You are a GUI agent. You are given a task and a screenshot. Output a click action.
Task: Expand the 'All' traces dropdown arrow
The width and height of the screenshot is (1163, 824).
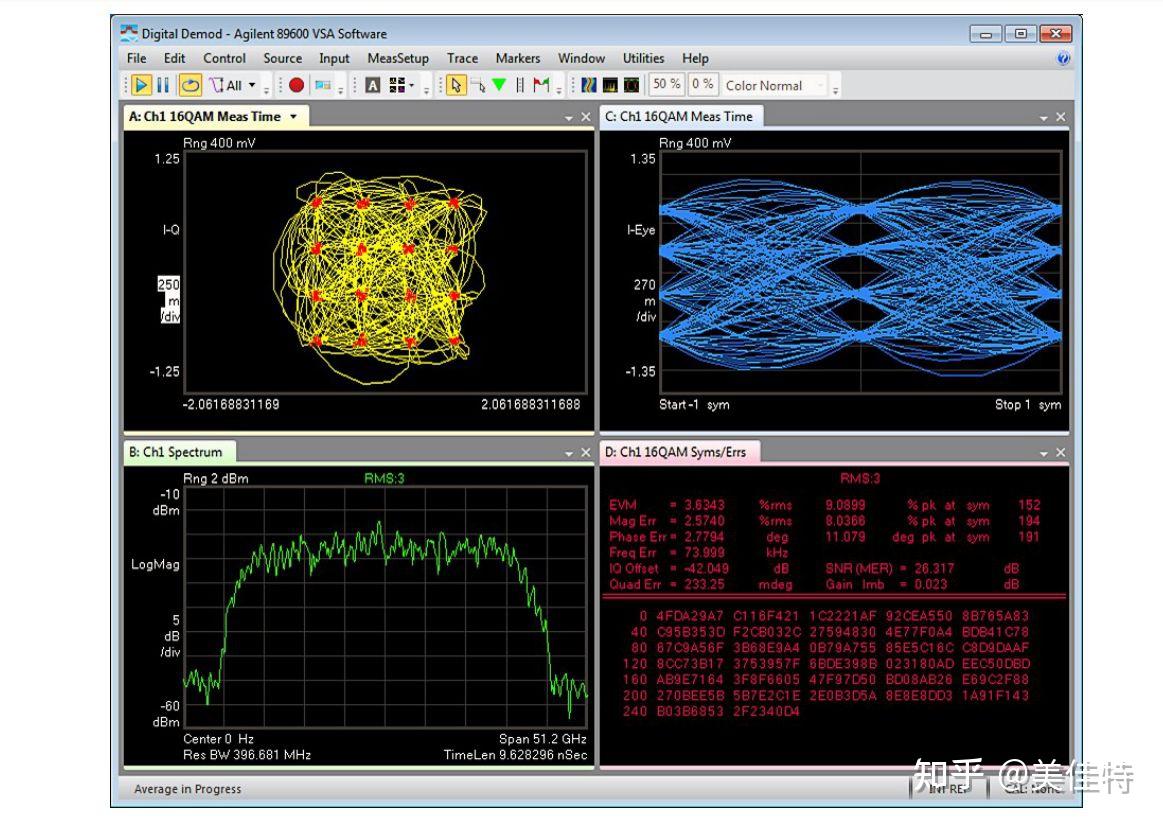click(x=252, y=86)
